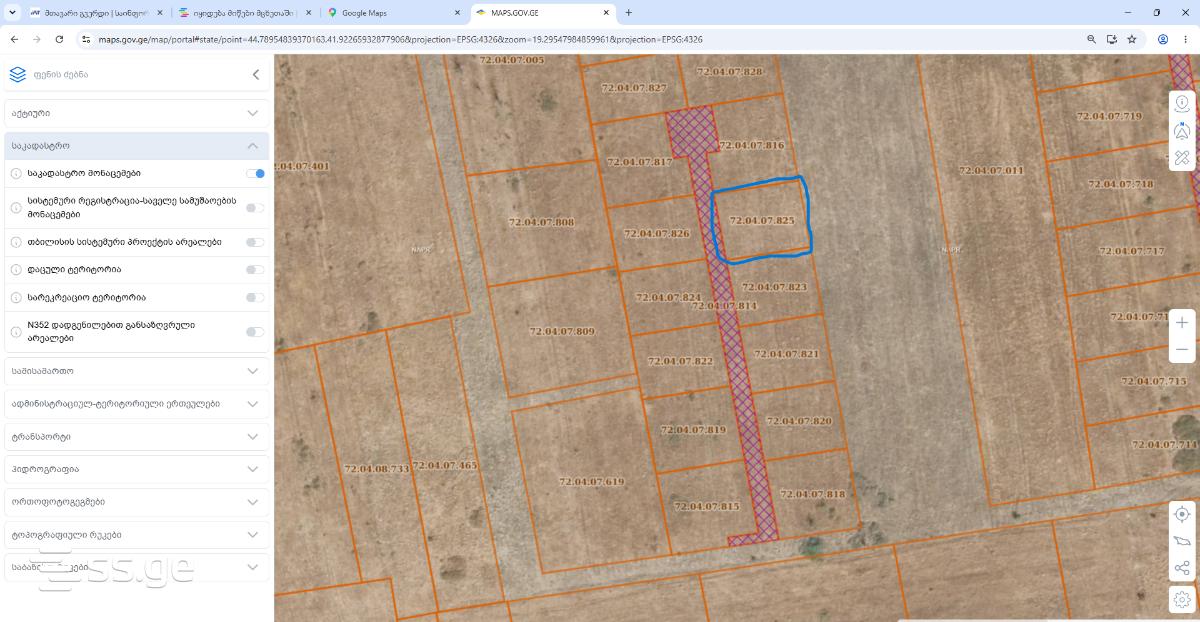Share the map view via the share icon
Viewport: 1200px width, 622px height.
tap(1182, 569)
